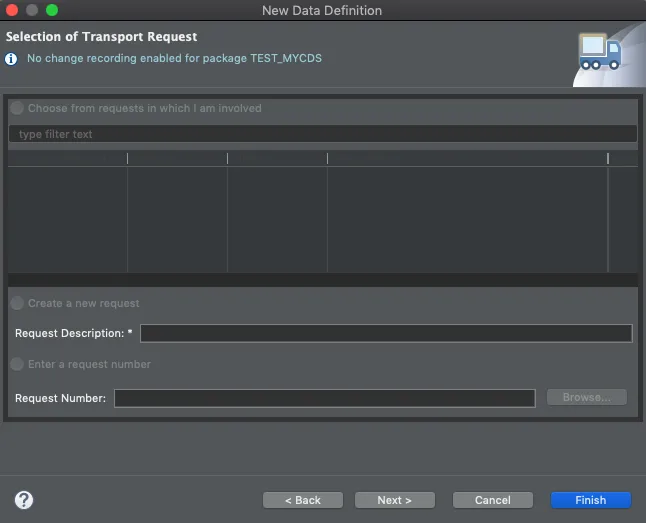Click inside the empty requests table area
The width and height of the screenshot is (646, 523).
pyautogui.click(x=322, y=218)
